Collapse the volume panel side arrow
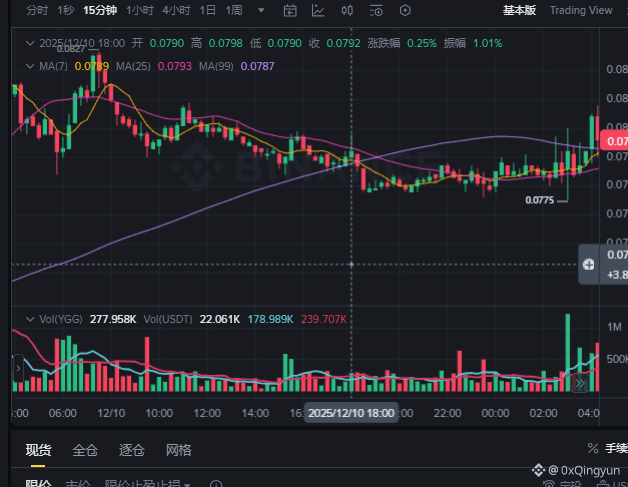The width and height of the screenshot is (628, 487). click(17, 370)
